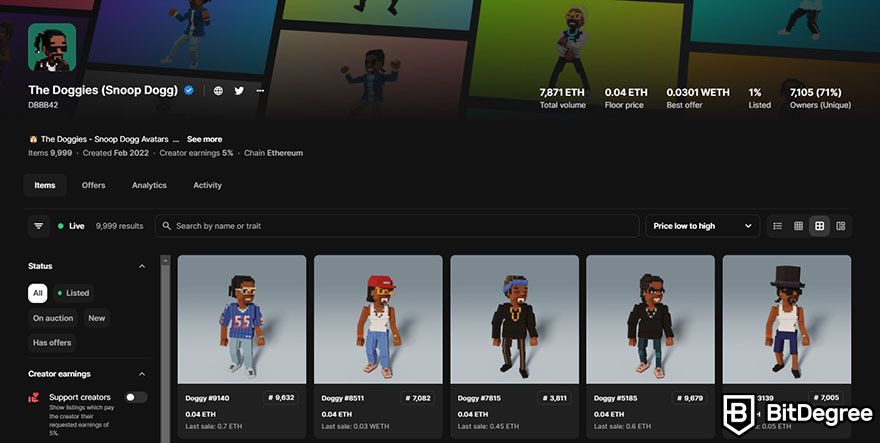Screen dimensions: 880x443
Task: Click the 7,105 (71%) Owners stat
Action: pyautogui.click(x=821, y=98)
